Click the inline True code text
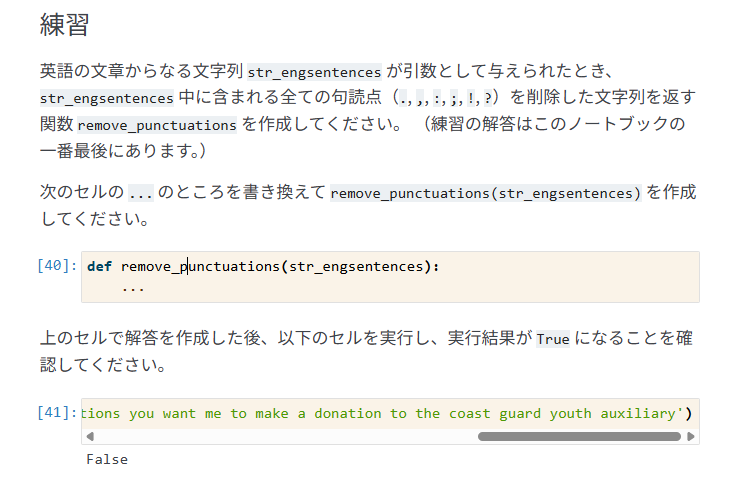Image resolution: width=746 pixels, height=485 pixels. [x=553, y=339]
